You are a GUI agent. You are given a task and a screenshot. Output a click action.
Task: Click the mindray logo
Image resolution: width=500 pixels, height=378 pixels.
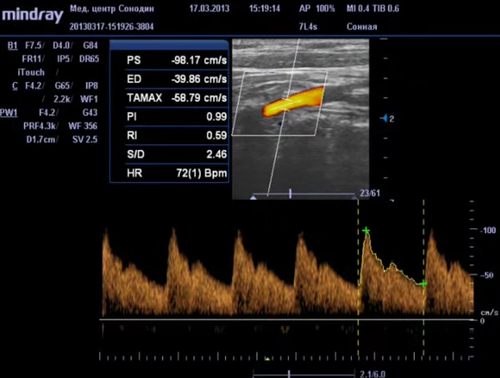pyautogui.click(x=32, y=15)
